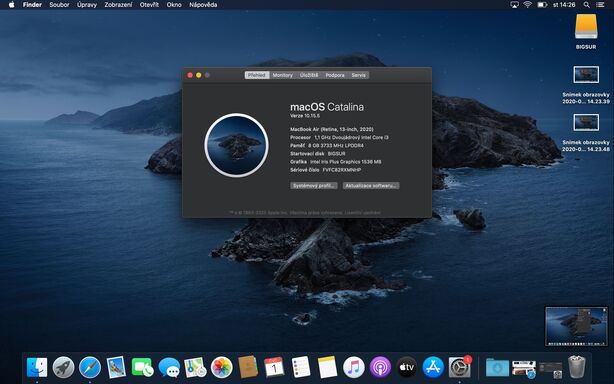Open the Apple menu
Image resolution: width=614 pixels, height=384 pixels.
pos(11,5)
